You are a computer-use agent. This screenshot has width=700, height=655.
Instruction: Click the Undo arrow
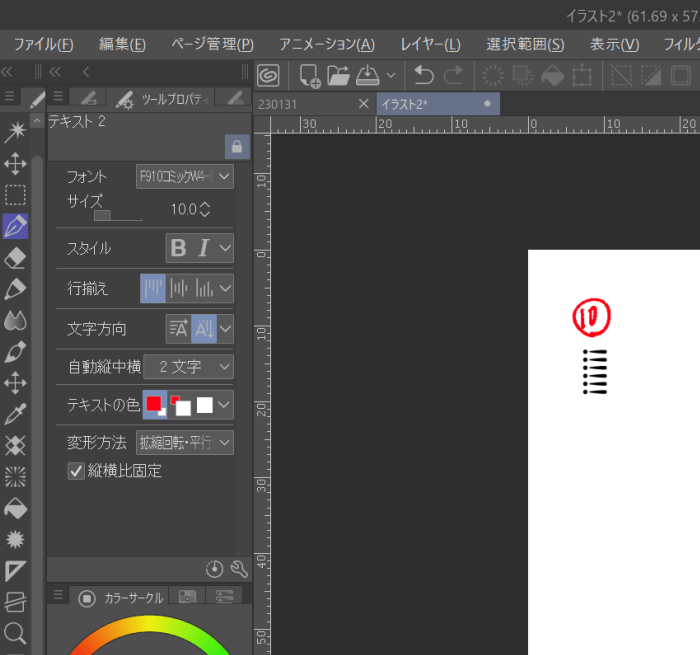click(x=423, y=75)
